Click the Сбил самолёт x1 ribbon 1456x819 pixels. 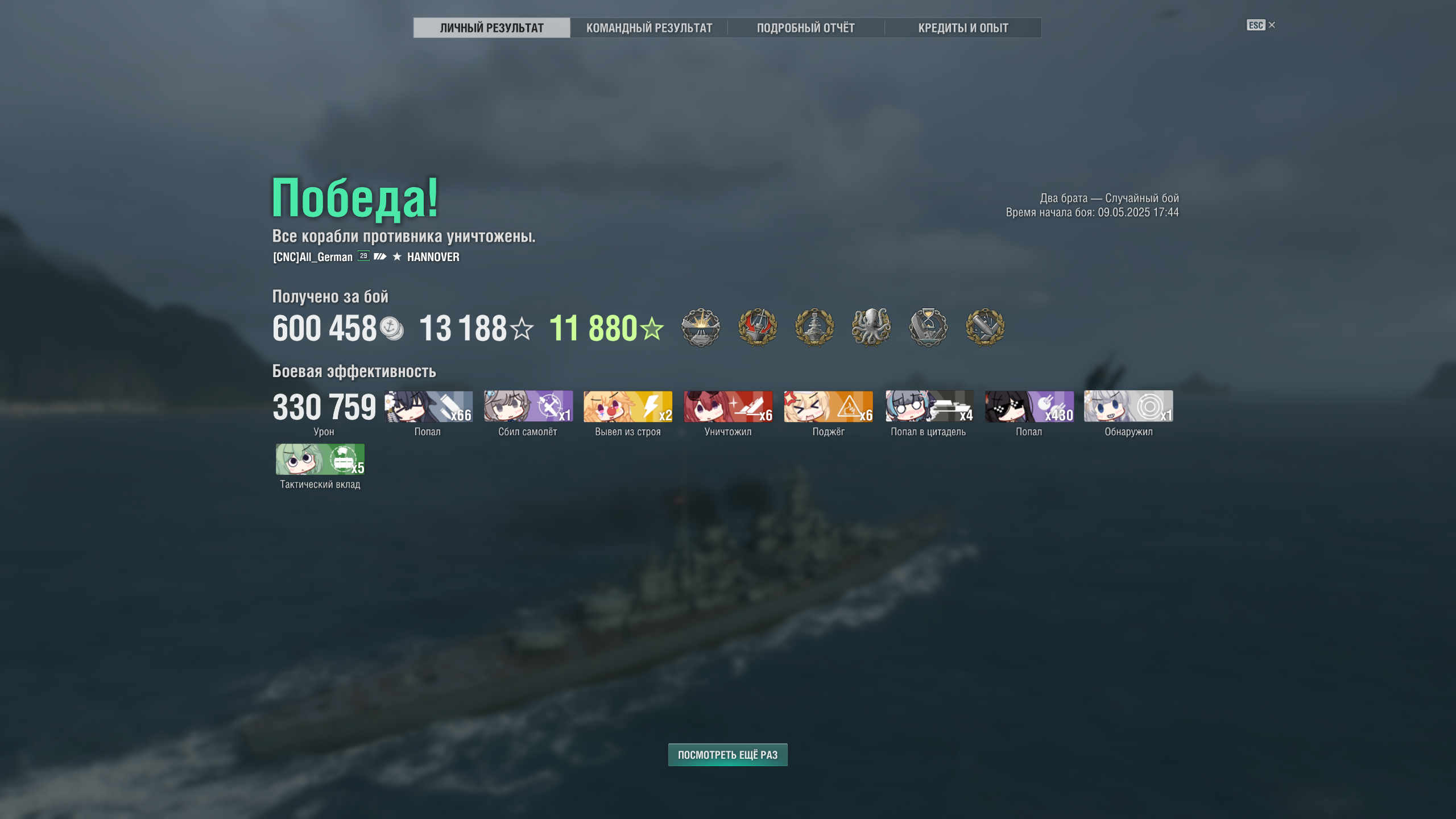tap(528, 406)
